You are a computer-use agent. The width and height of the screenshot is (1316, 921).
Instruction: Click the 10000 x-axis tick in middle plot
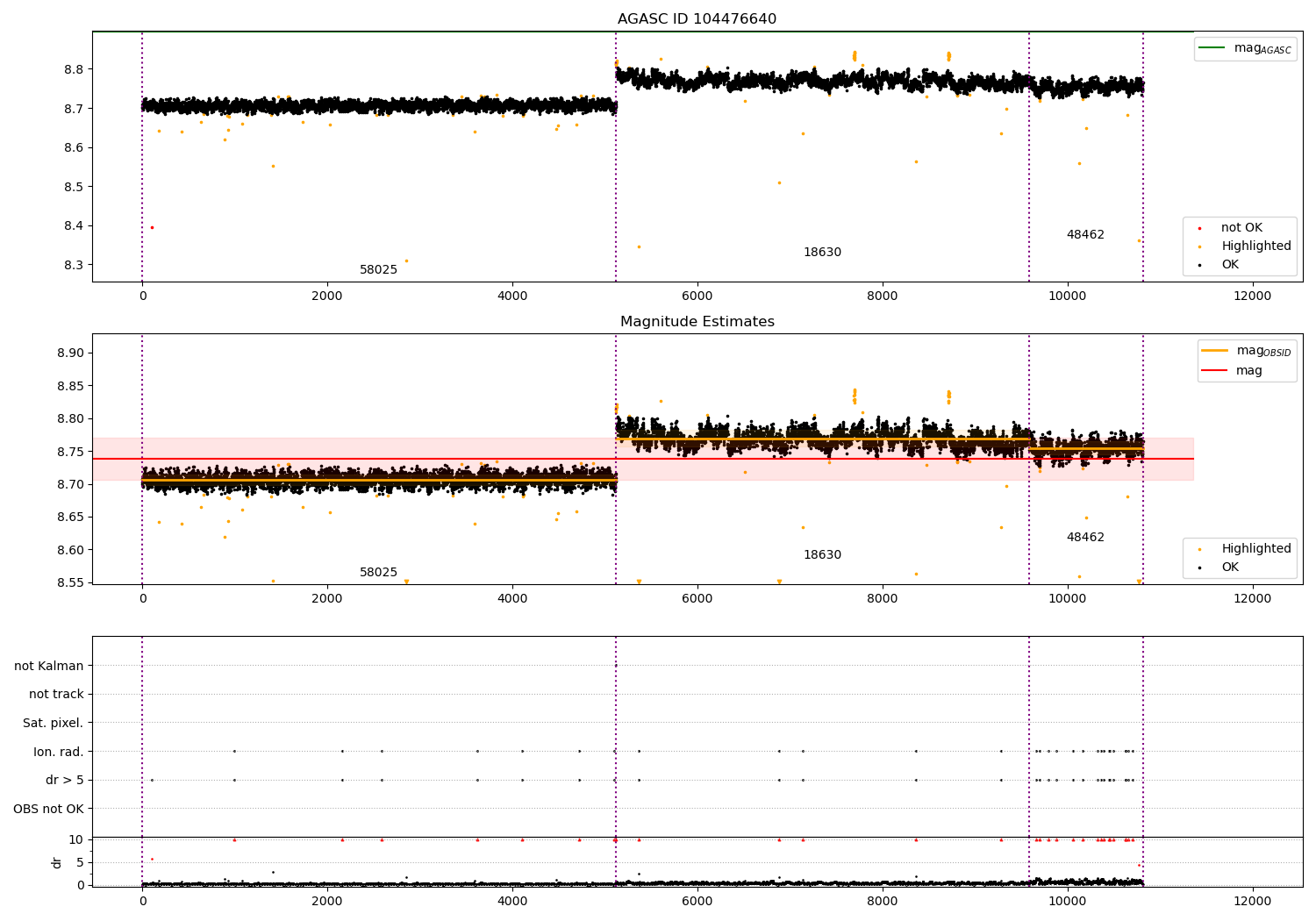[1067, 598]
